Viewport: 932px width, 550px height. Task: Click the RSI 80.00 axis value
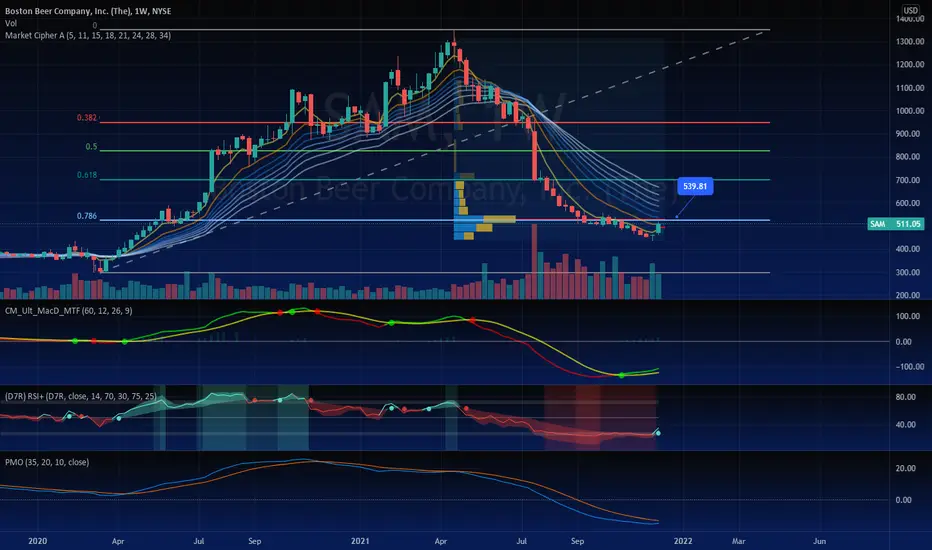coord(906,397)
